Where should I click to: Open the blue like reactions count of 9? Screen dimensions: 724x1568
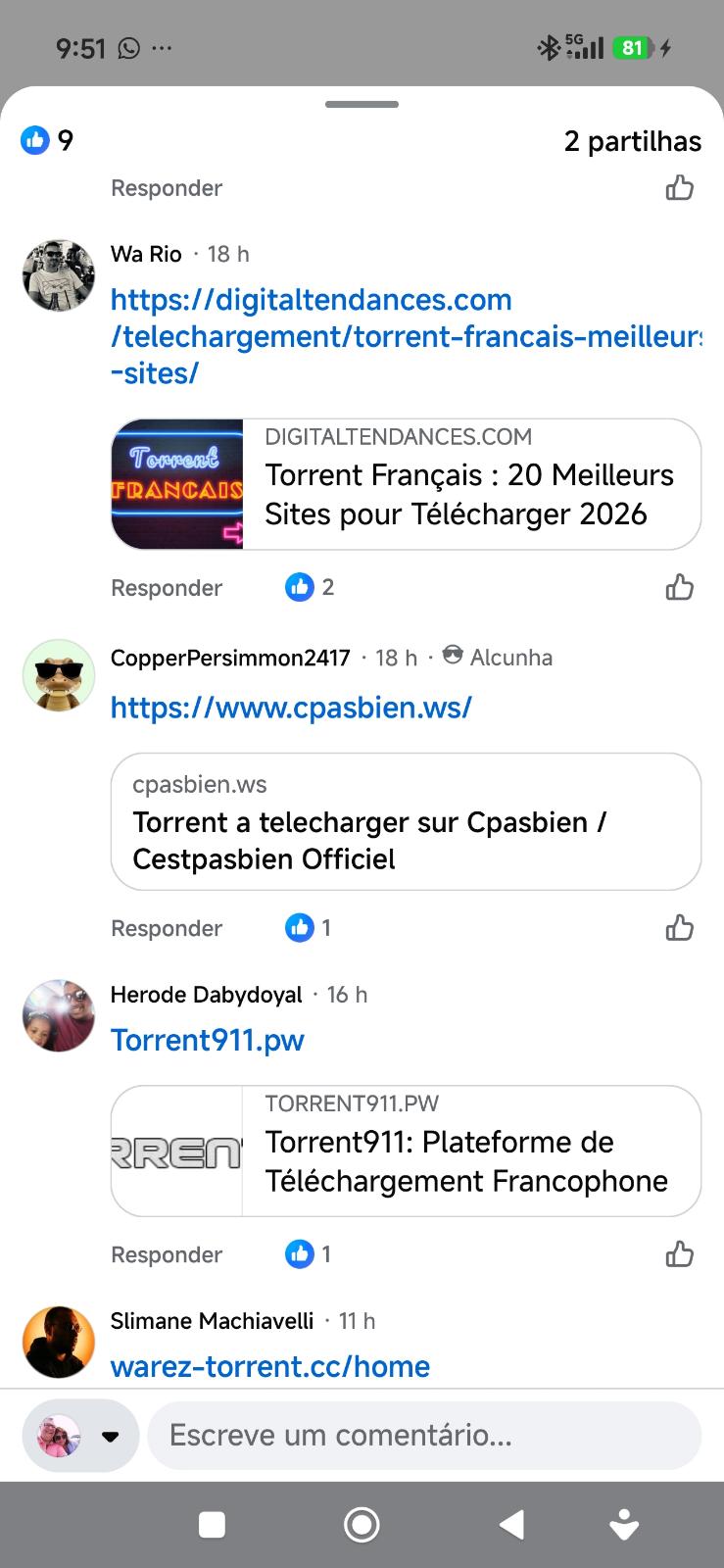click(47, 141)
